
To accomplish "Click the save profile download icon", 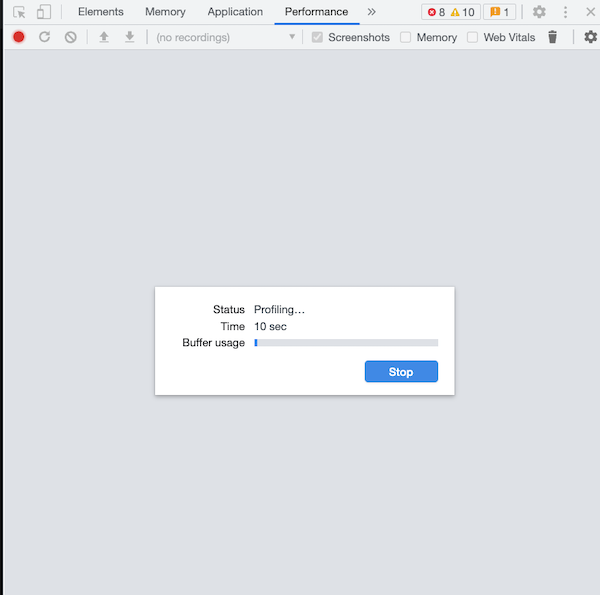I will pos(129,37).
